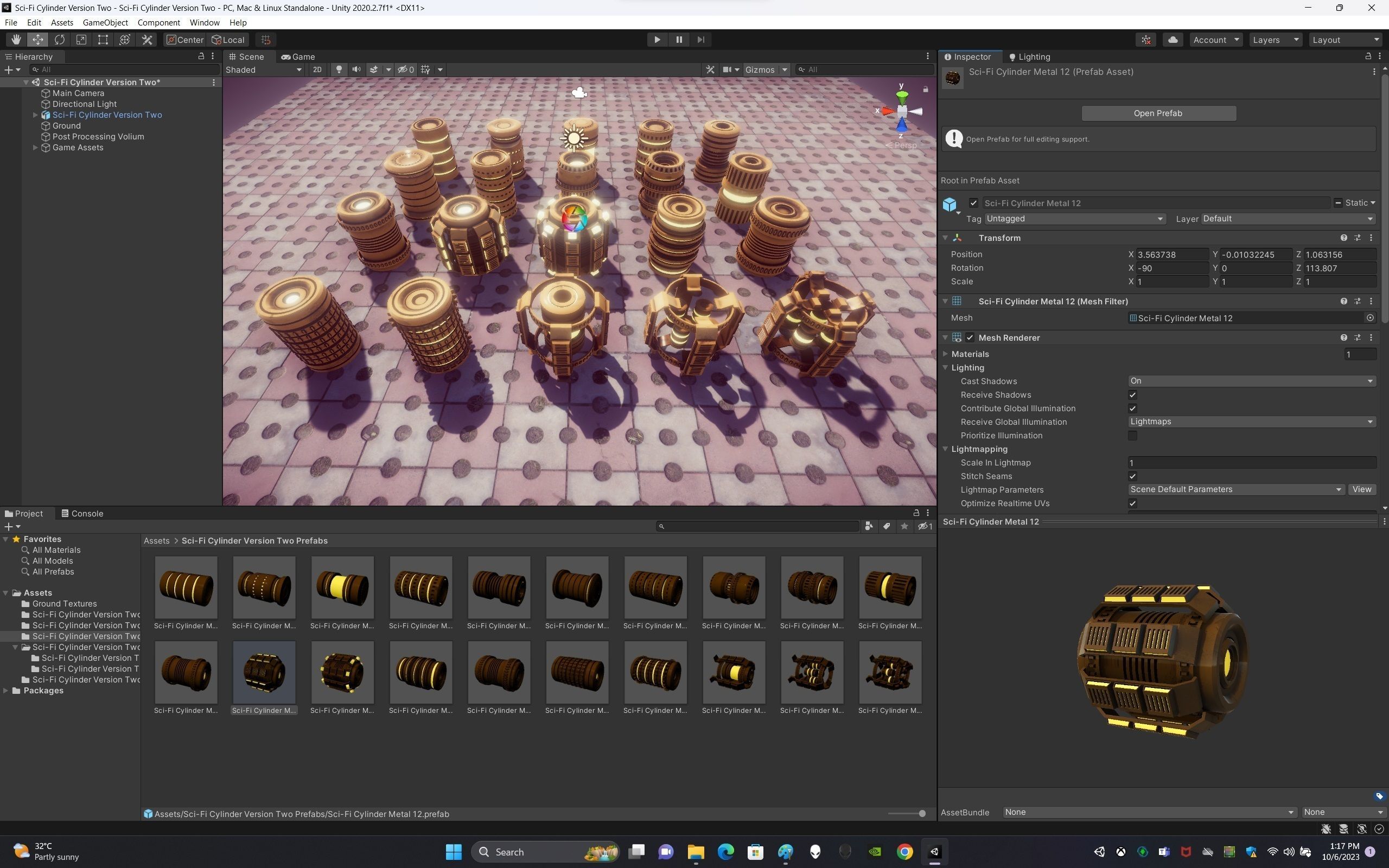Screen dimensions: 1389x868
Task: Click the Open Prefab button
Action: point(1158,113)
